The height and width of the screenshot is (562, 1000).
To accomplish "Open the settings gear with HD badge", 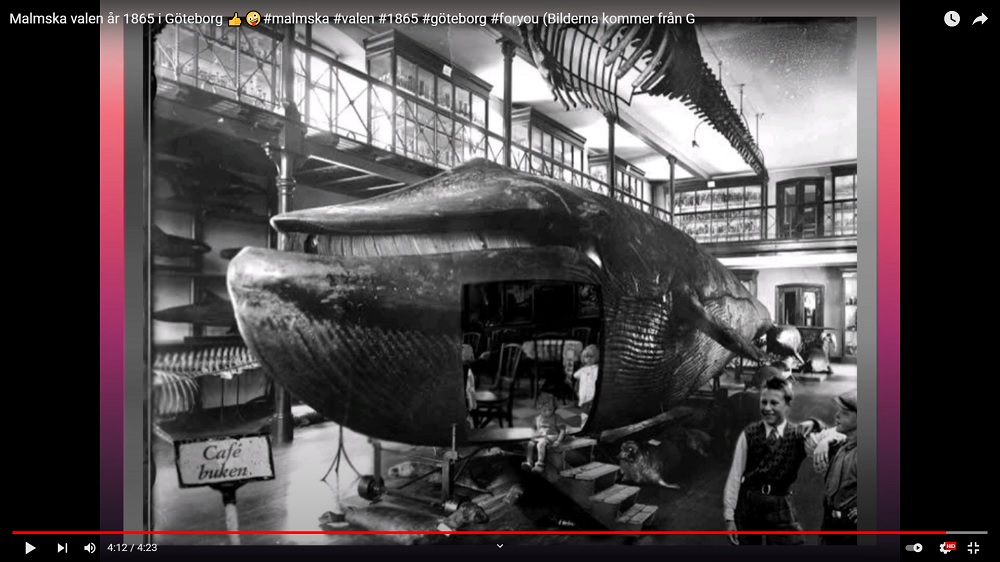I will pos(945,548).
